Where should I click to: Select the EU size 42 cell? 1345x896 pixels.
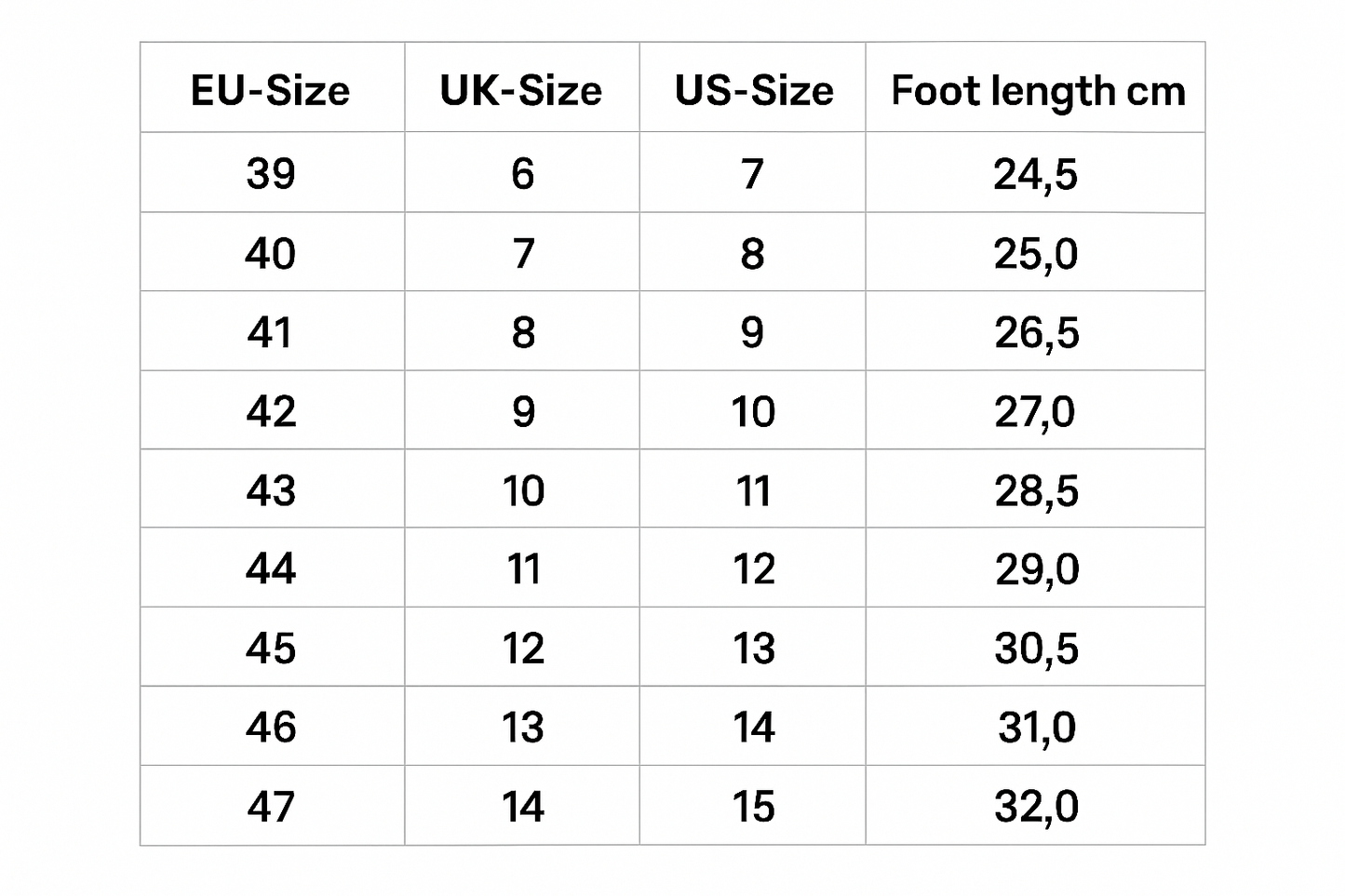click(271, 411)
